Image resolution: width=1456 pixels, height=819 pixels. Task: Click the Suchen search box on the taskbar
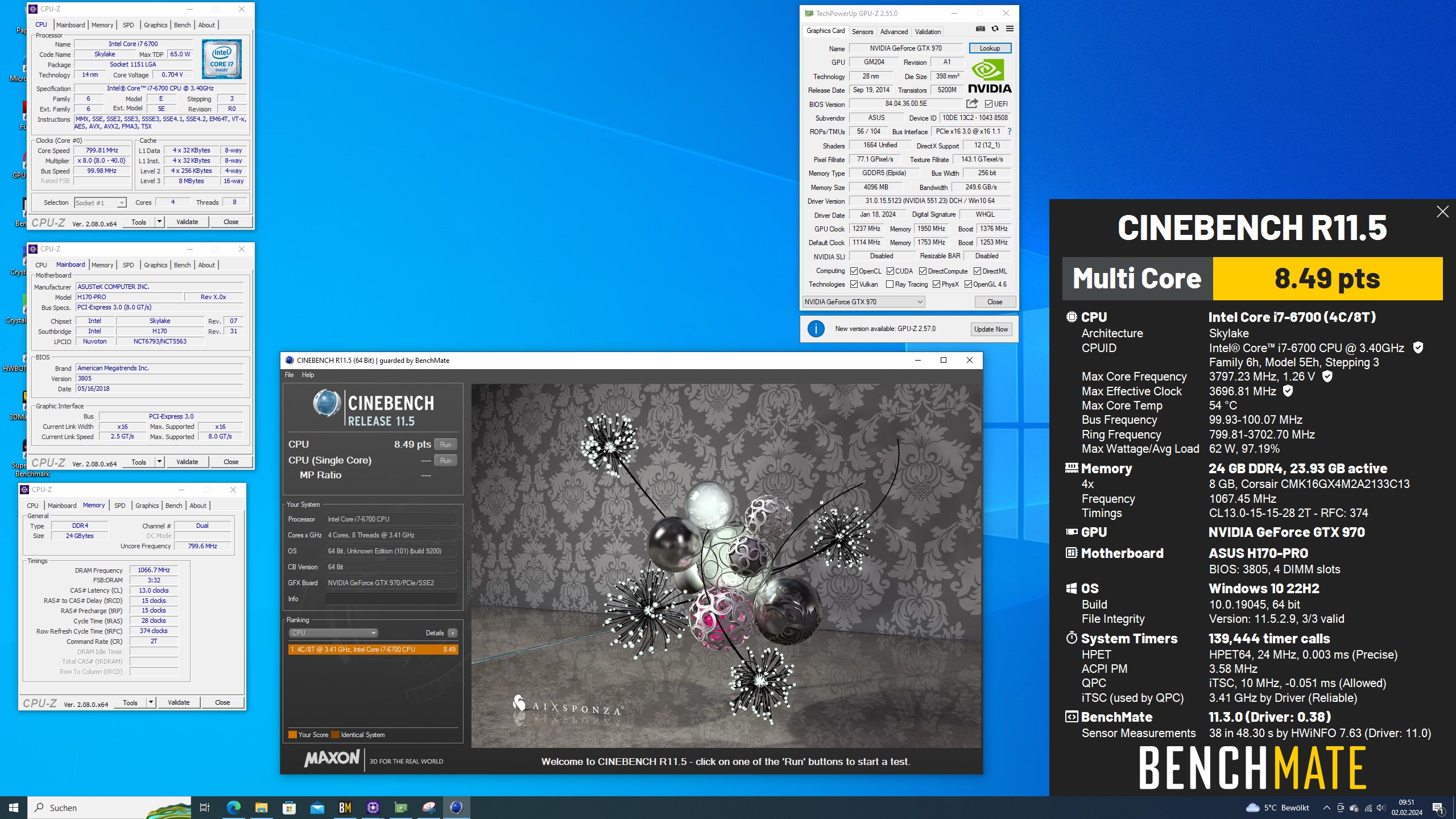click(109, 808)
